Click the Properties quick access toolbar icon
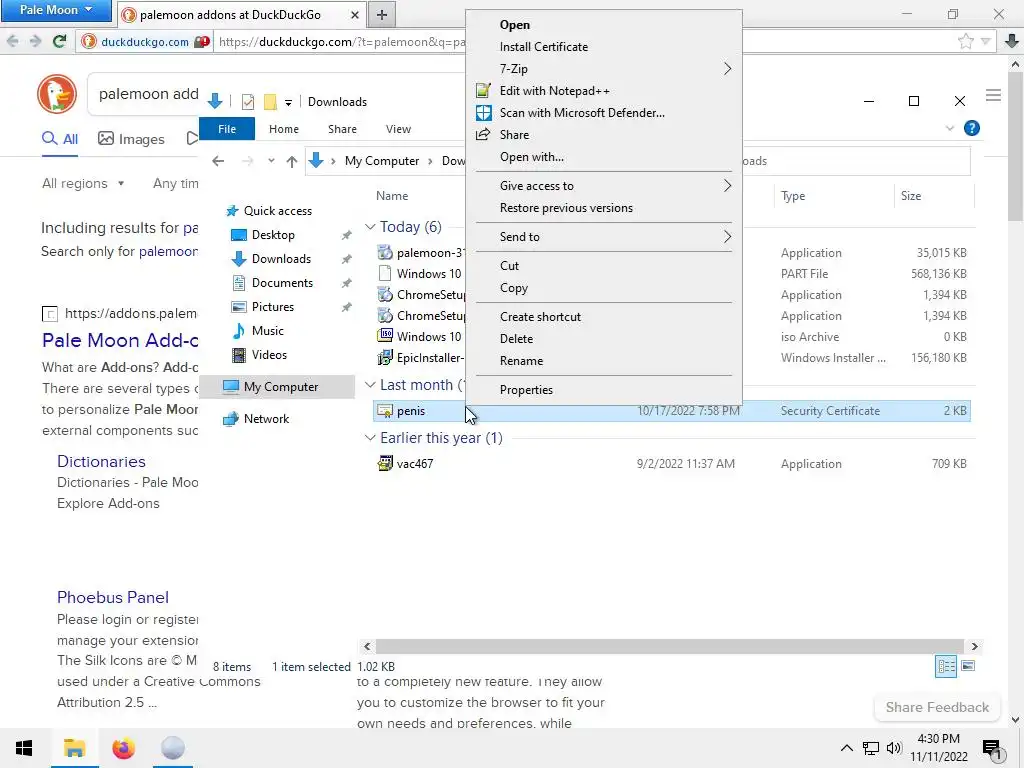This screenshot has height=768, width=1024. pyautogui.click(x=248, y=102)
